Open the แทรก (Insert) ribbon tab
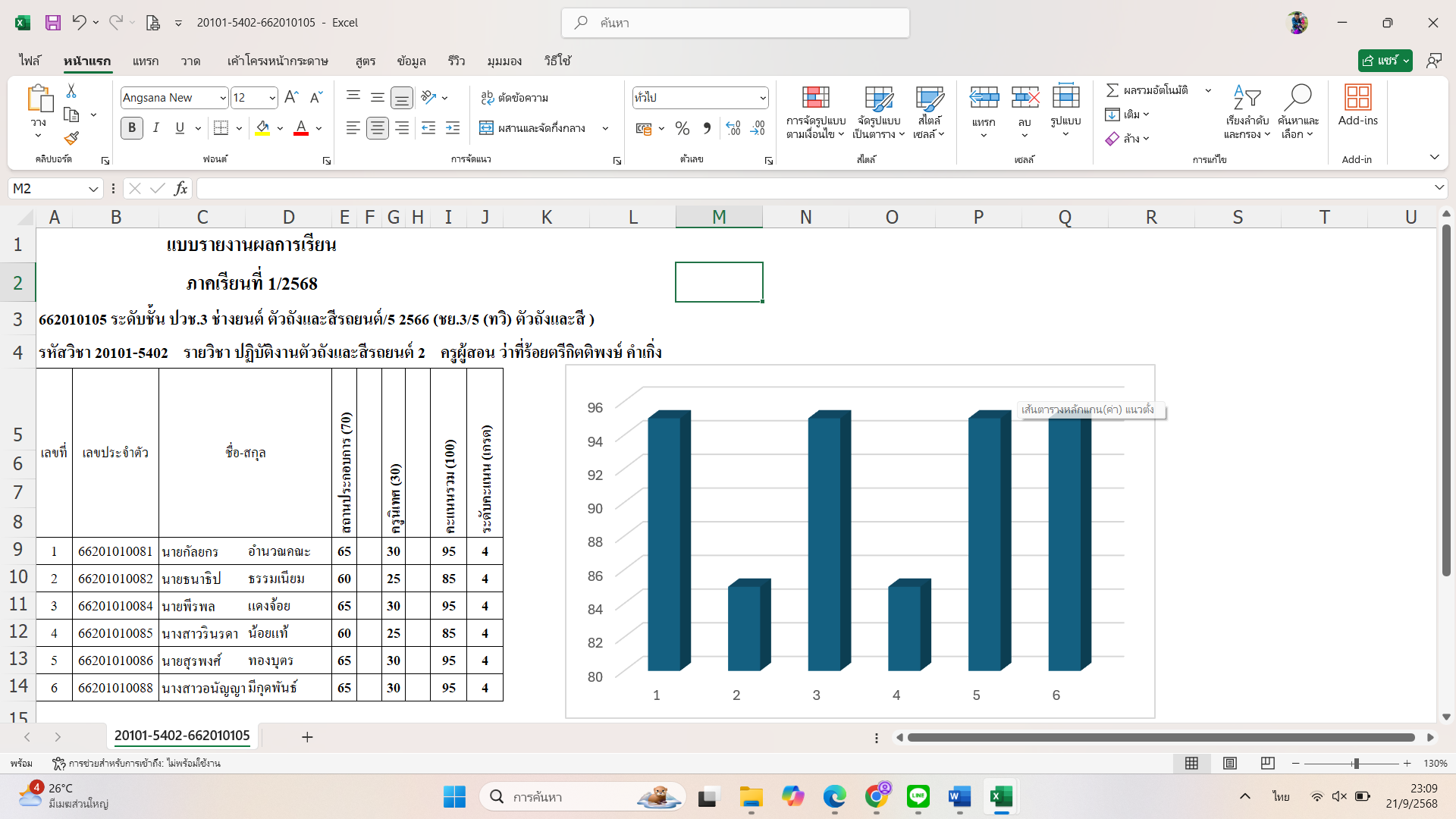 pos(145,61)
